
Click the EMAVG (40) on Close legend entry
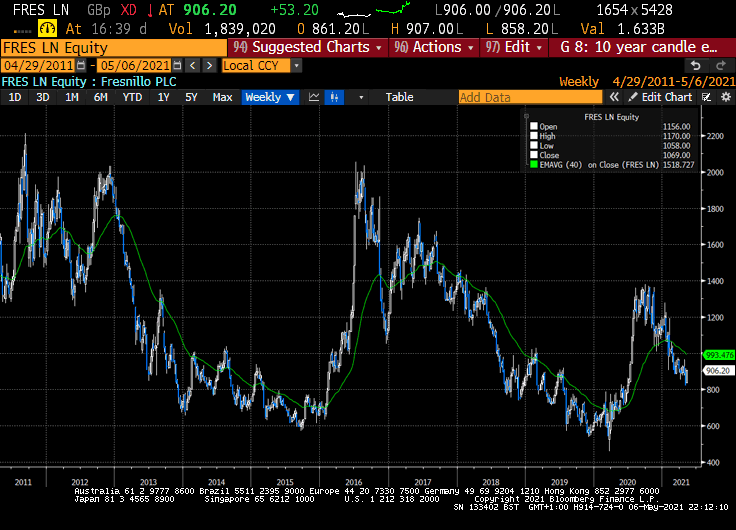(598, 165)
